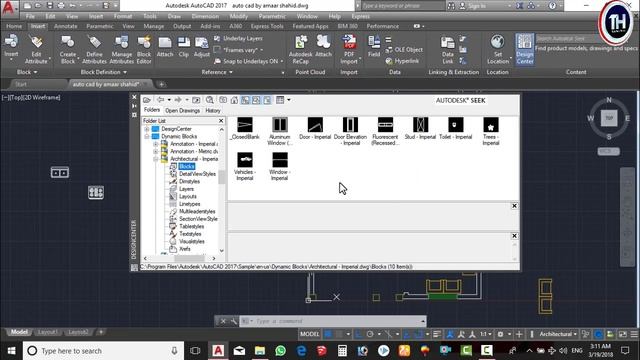
Task: Select the OLE Object command
Action: click(404, 49)
